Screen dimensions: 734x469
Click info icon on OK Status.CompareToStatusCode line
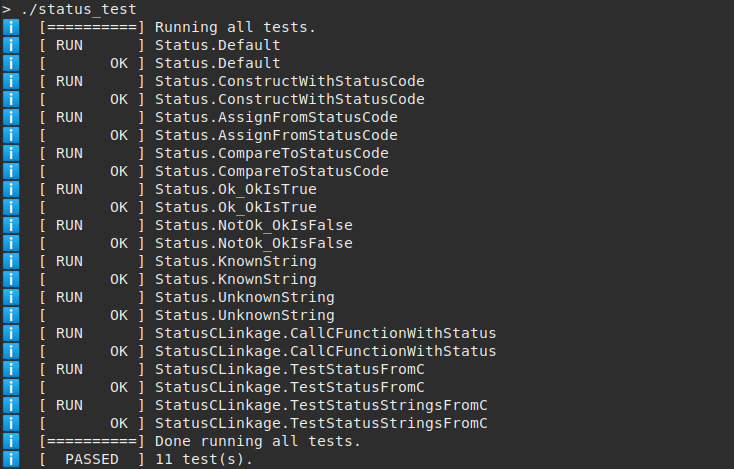[12, 171]
